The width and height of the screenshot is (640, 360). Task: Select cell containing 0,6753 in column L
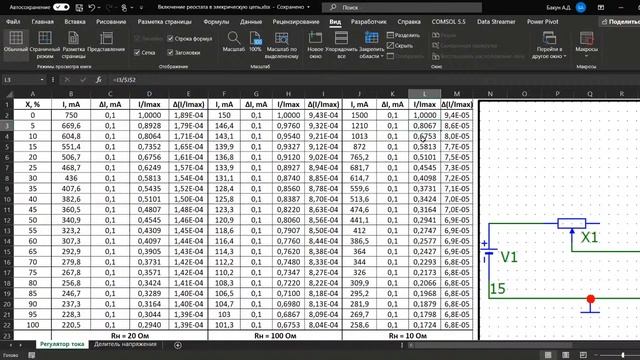pos(424,136)
